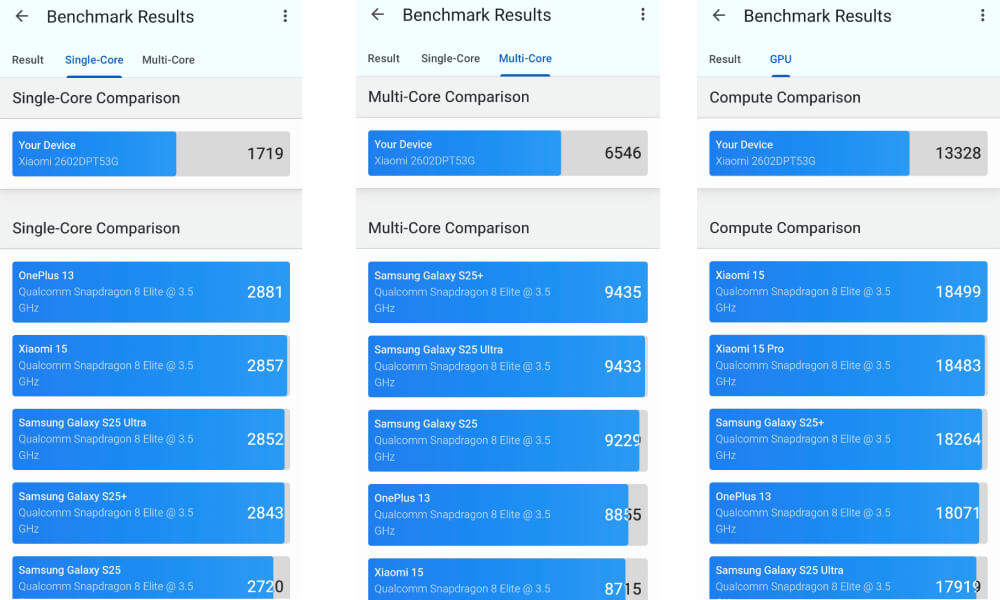Click upper Compute Comparison heading

[x=785, y=98]
